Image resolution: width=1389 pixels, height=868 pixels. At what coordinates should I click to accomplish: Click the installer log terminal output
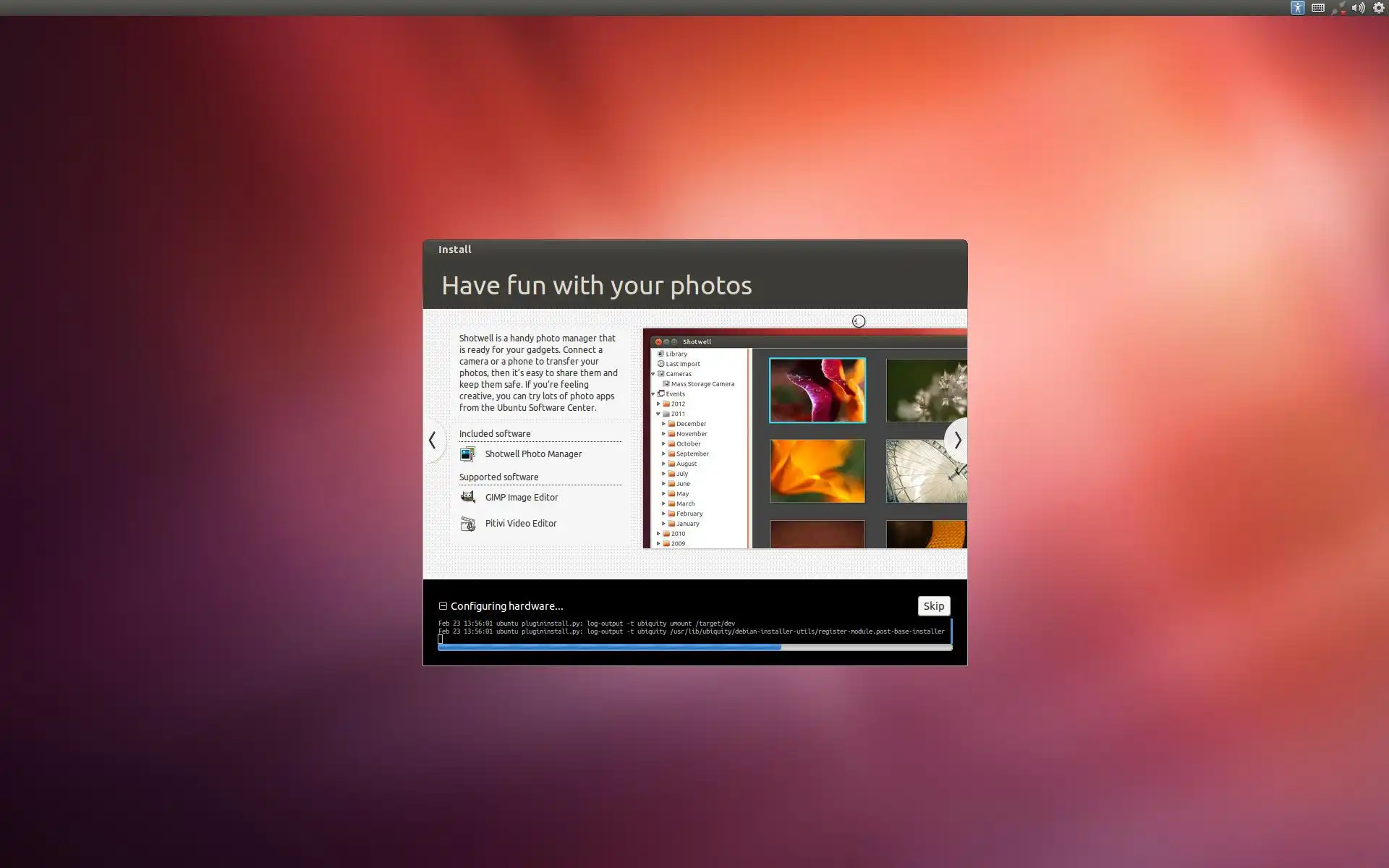[x=691, y=628]
